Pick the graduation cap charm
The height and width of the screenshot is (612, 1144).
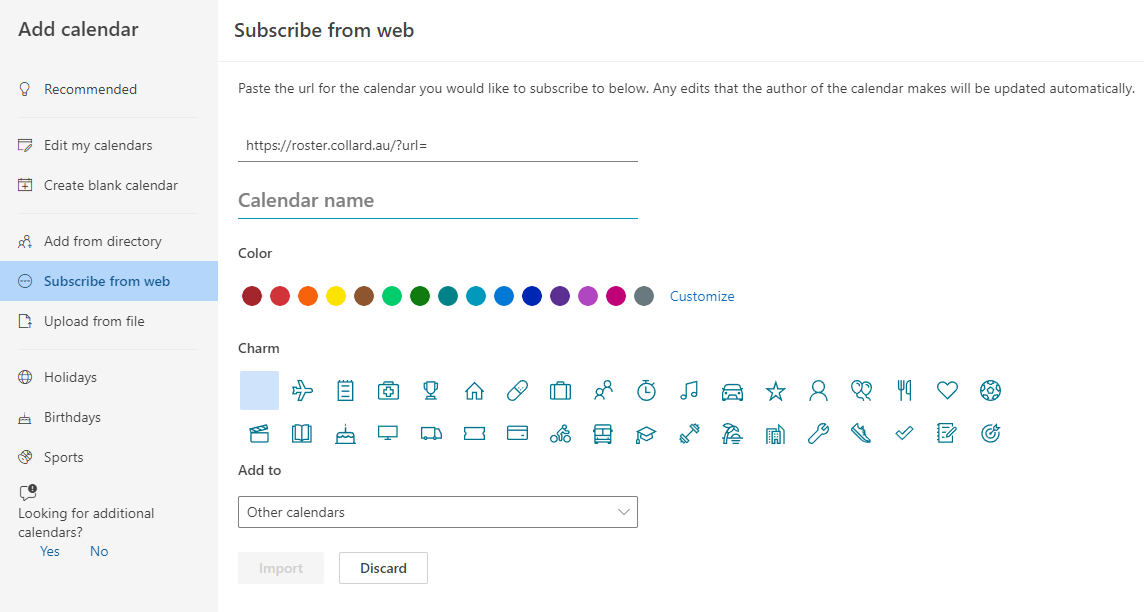click(x=646, y=433)
